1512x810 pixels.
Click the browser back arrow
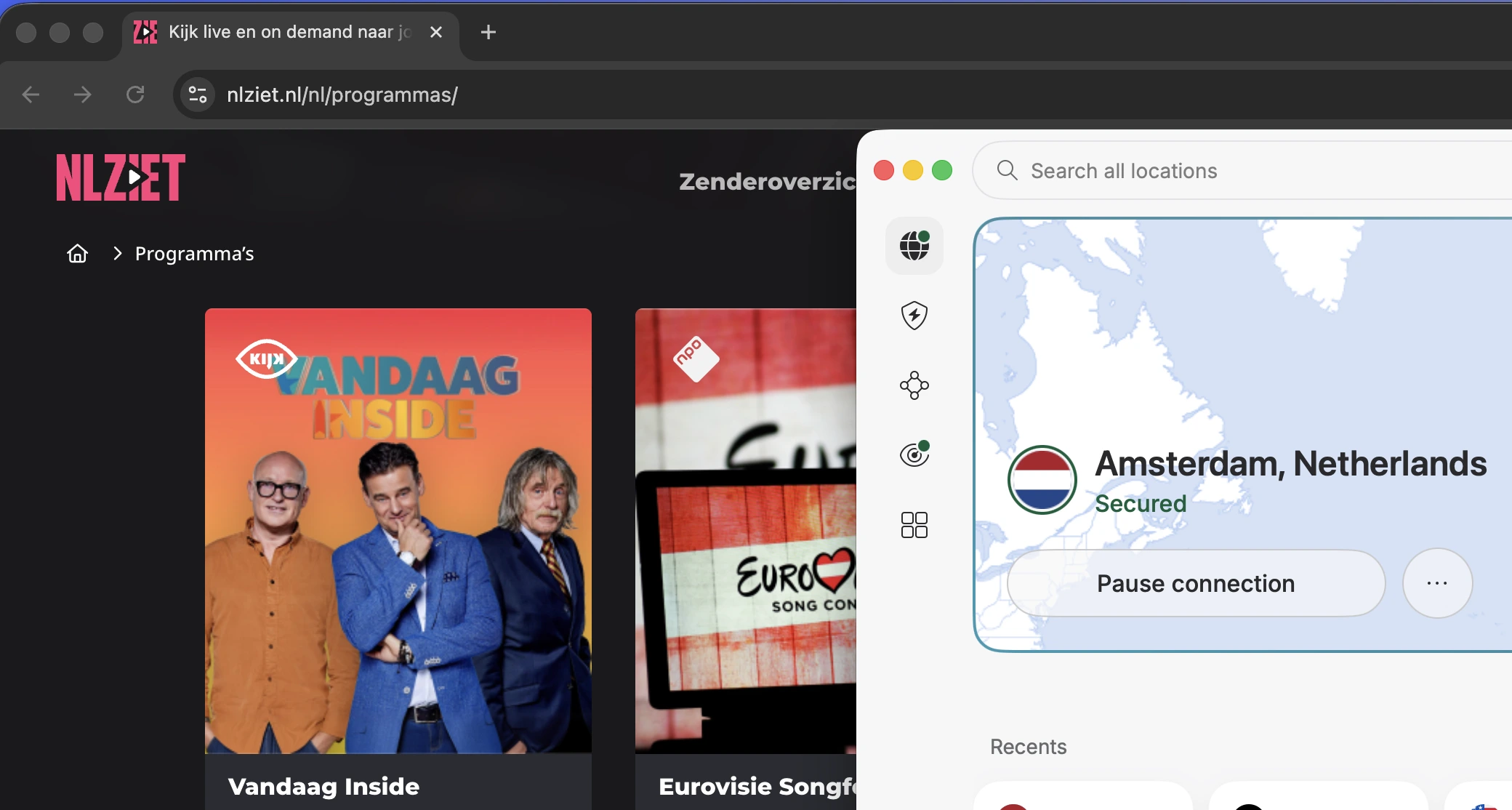click(31, 95)
